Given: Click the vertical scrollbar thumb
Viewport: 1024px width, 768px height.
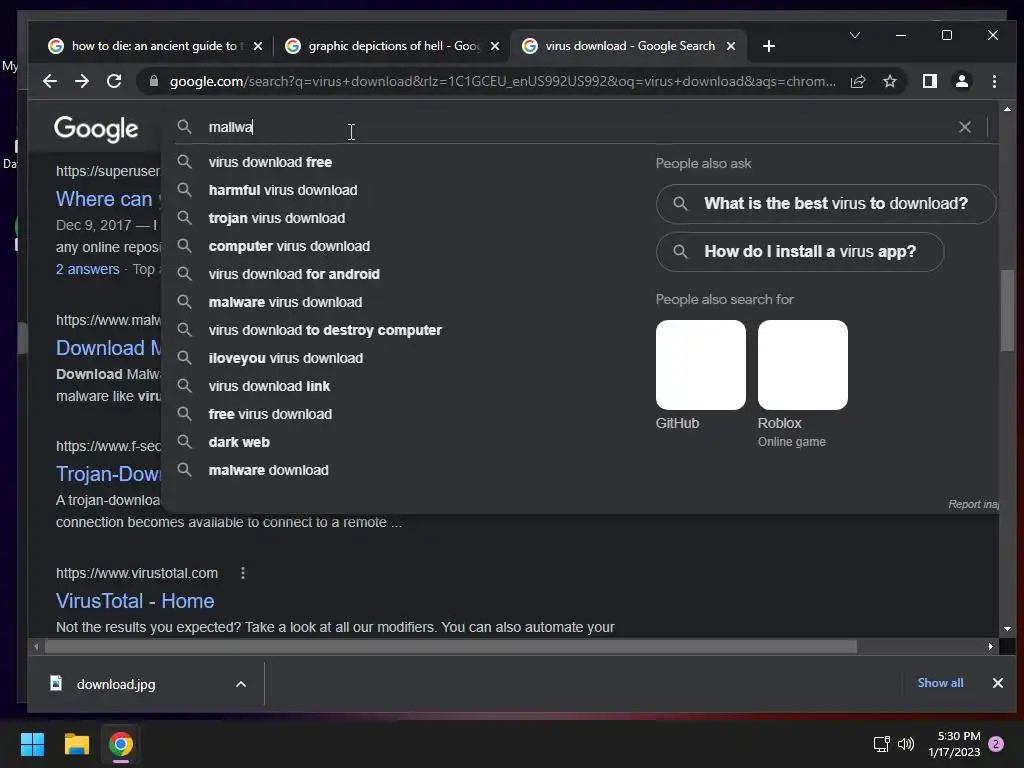Looking at the screenshot, I should point(1007,310).
